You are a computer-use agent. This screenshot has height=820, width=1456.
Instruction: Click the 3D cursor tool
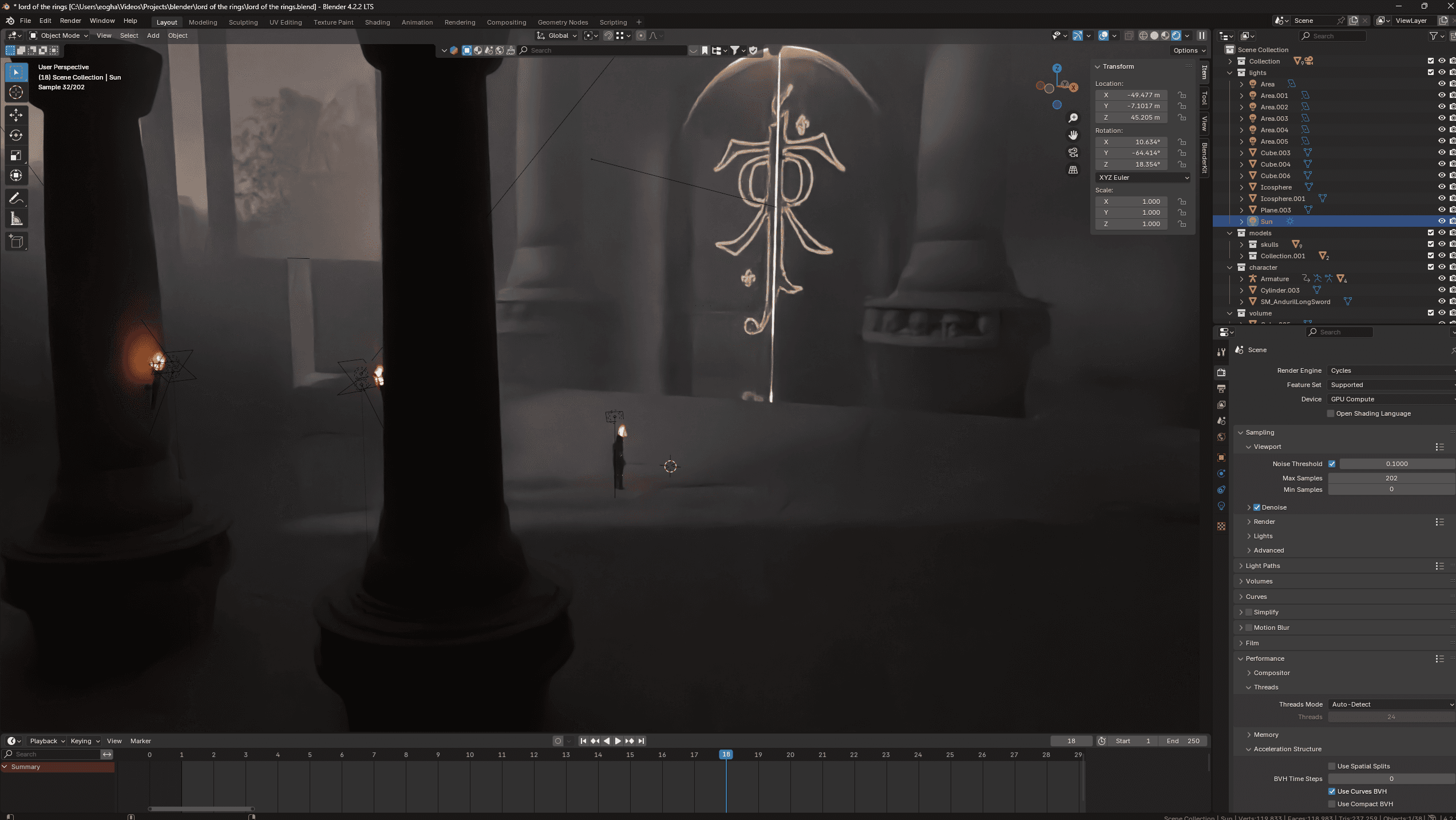[x=16, y=92]
